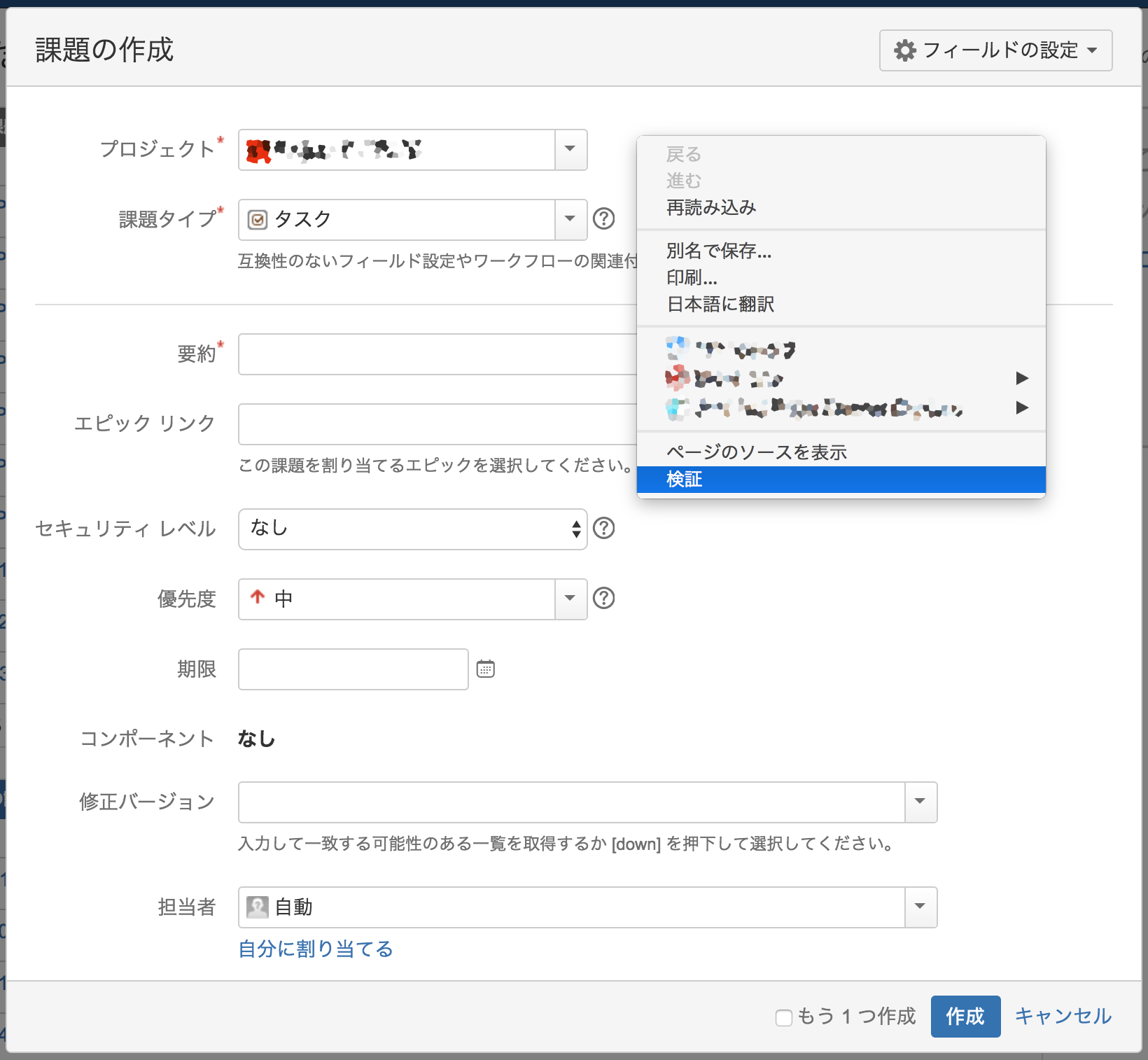This screenshot has width=1148, height=1060.
Task: Click help icon next to 課題タイプ
Action: 603,219
